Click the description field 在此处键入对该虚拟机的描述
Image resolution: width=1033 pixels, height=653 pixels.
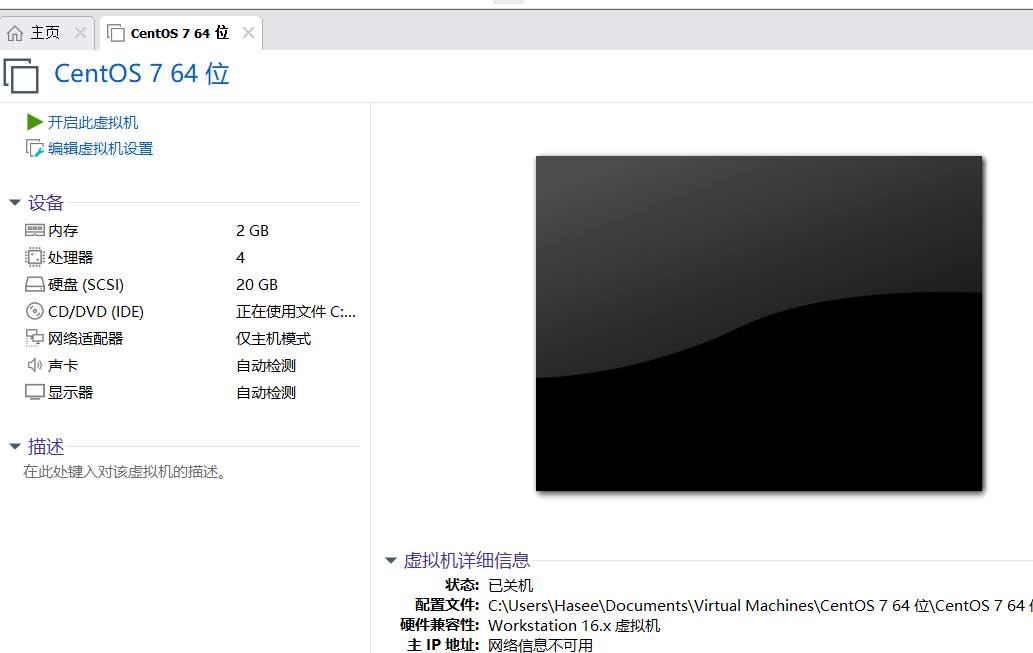coord(125,472)
